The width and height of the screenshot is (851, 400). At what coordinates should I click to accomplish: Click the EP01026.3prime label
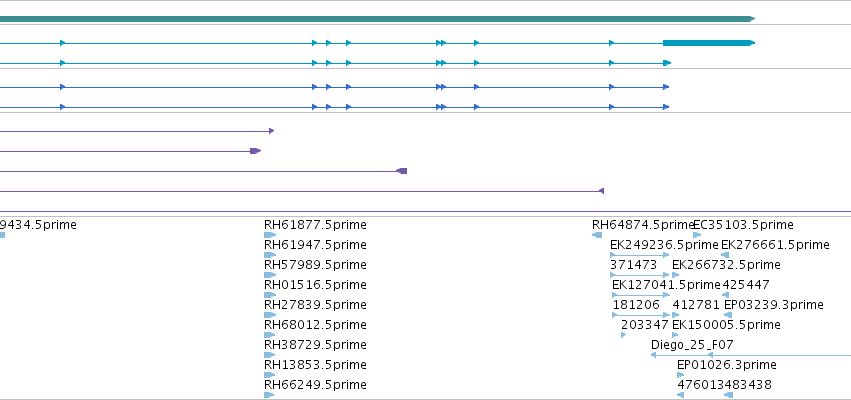pos(727,365)
